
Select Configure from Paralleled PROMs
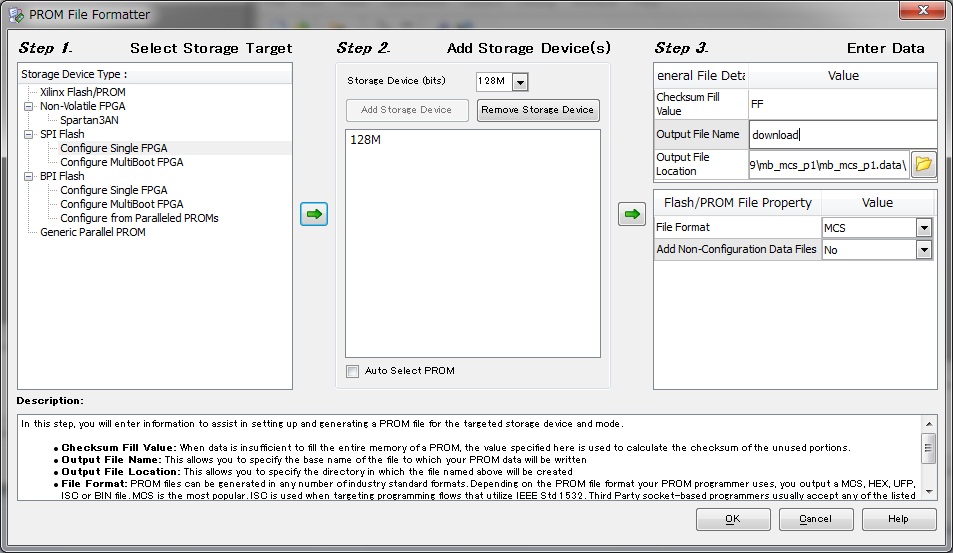[x=139, y=218]
